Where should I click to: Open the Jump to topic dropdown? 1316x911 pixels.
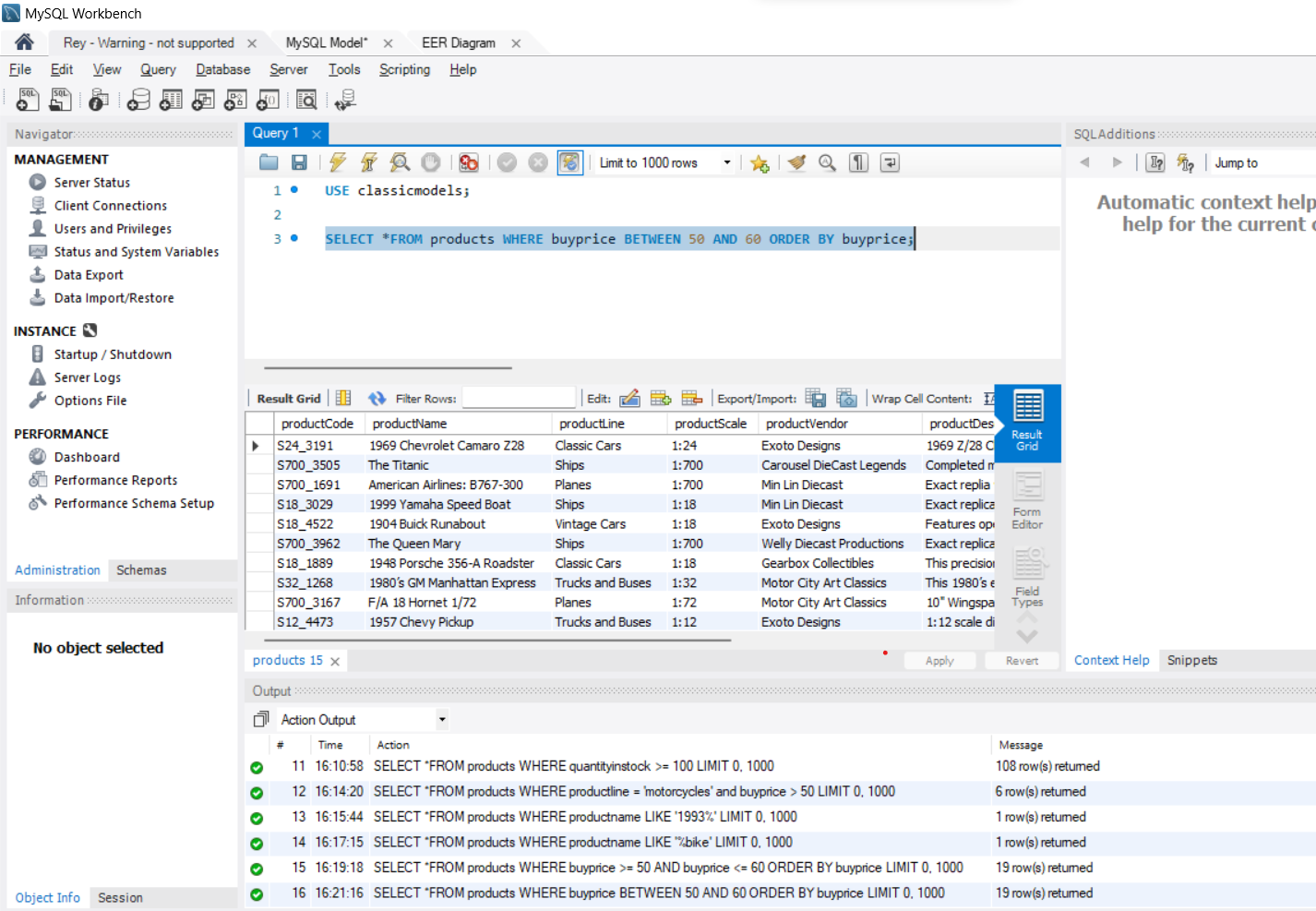tap(1262, 162)
